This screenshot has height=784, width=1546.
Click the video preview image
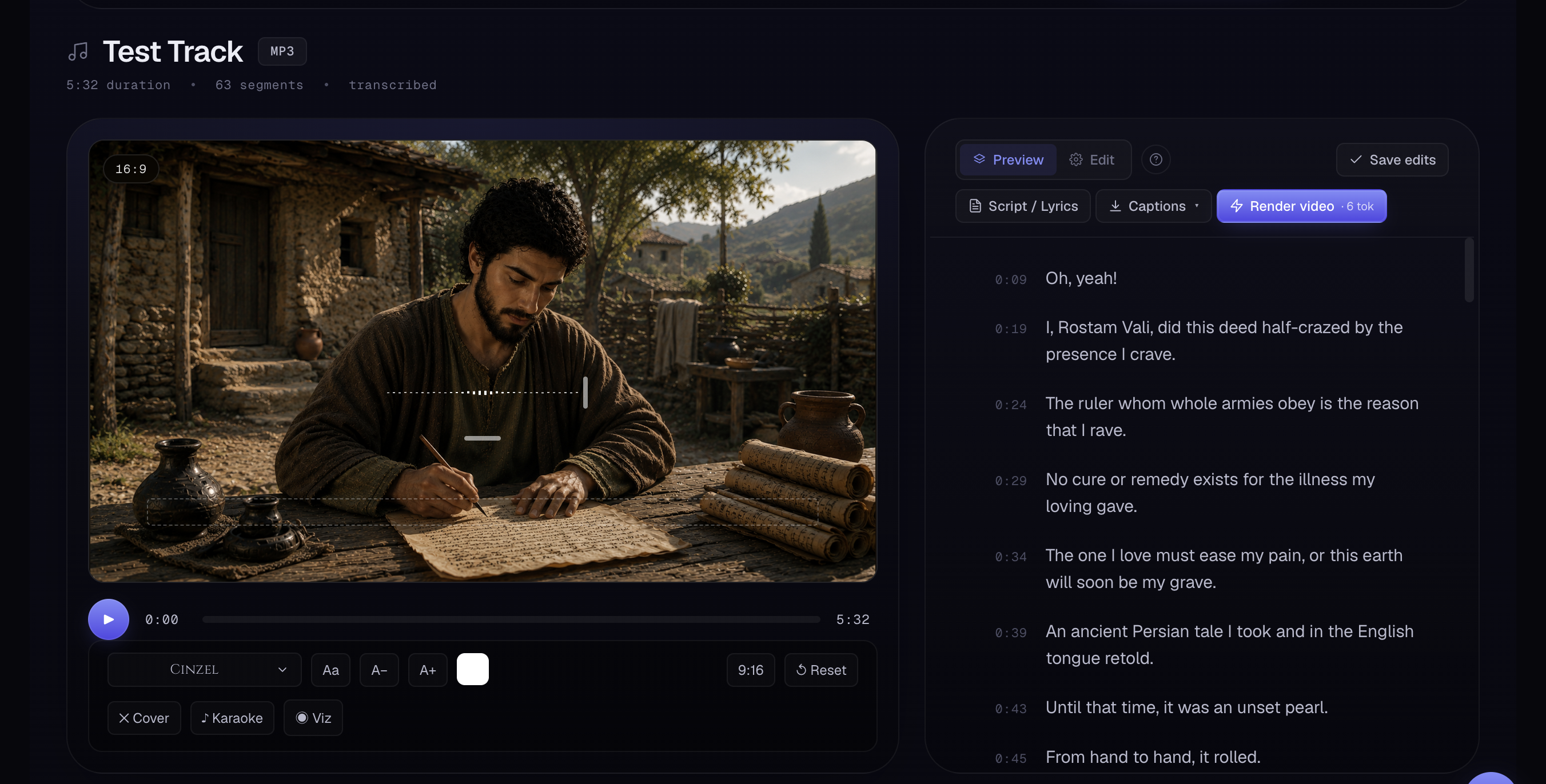tap(483, 361)
